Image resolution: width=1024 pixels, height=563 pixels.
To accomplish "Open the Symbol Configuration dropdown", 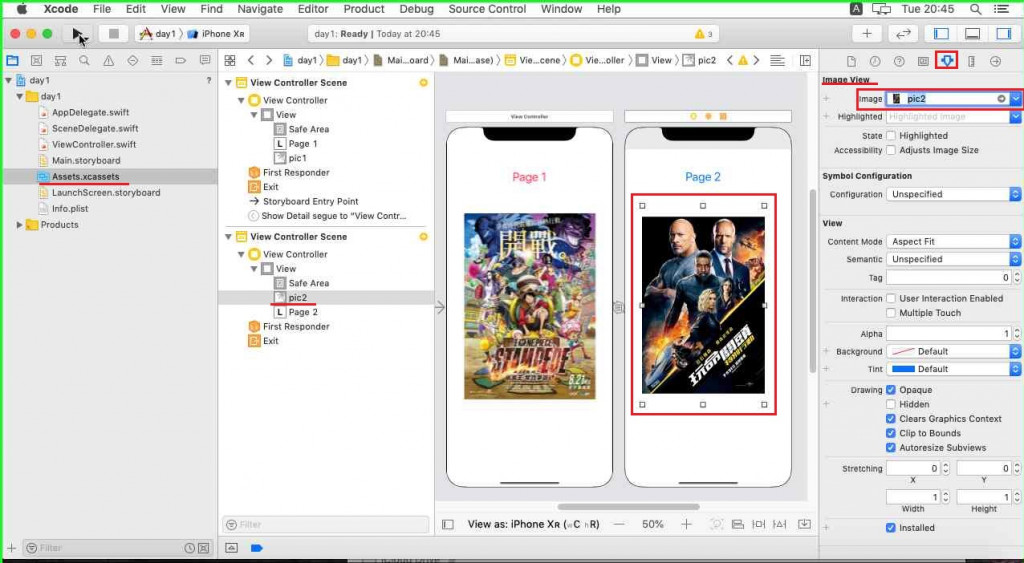I will (x=953, y=195).
